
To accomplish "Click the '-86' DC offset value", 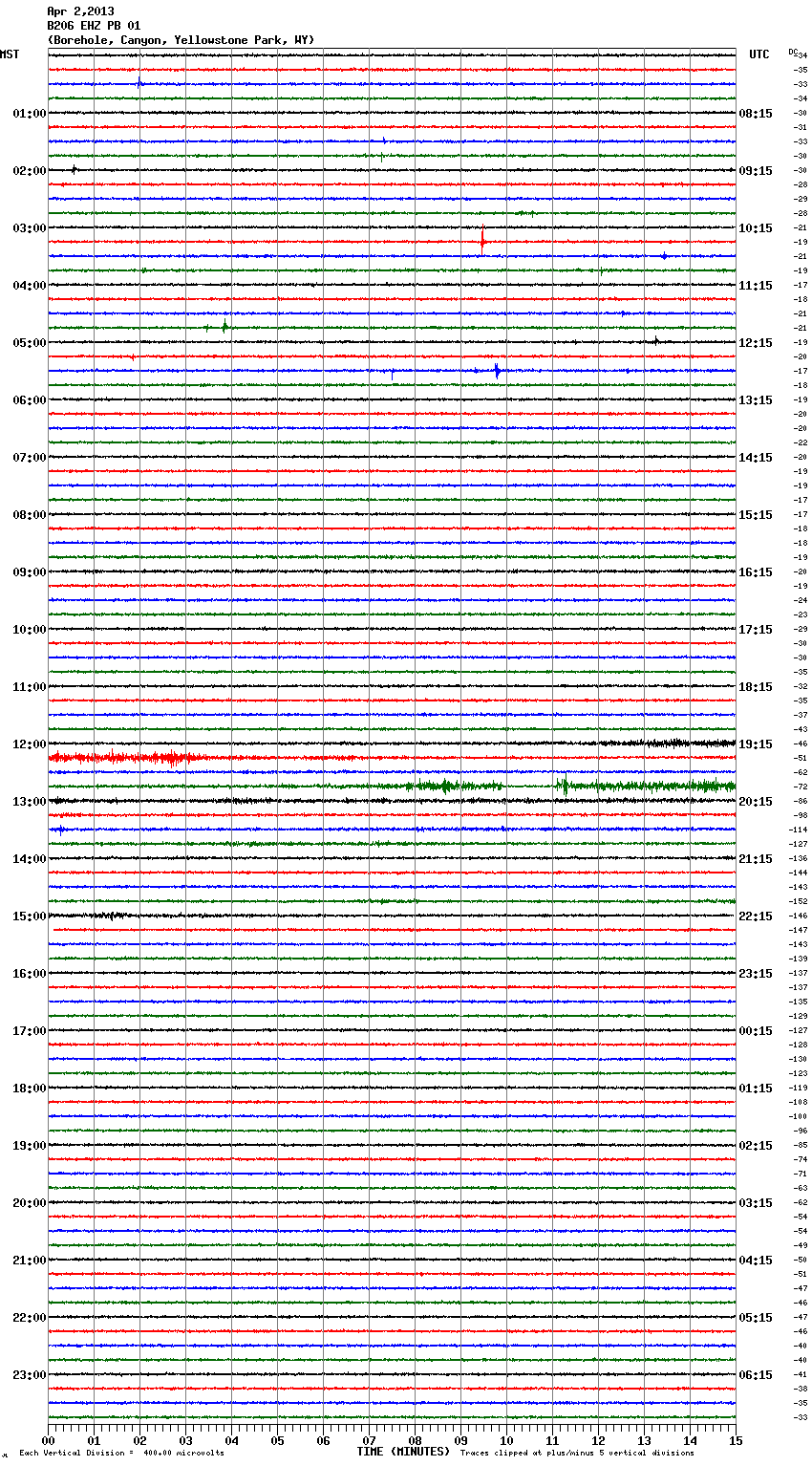I will click(x=801, y=802).
